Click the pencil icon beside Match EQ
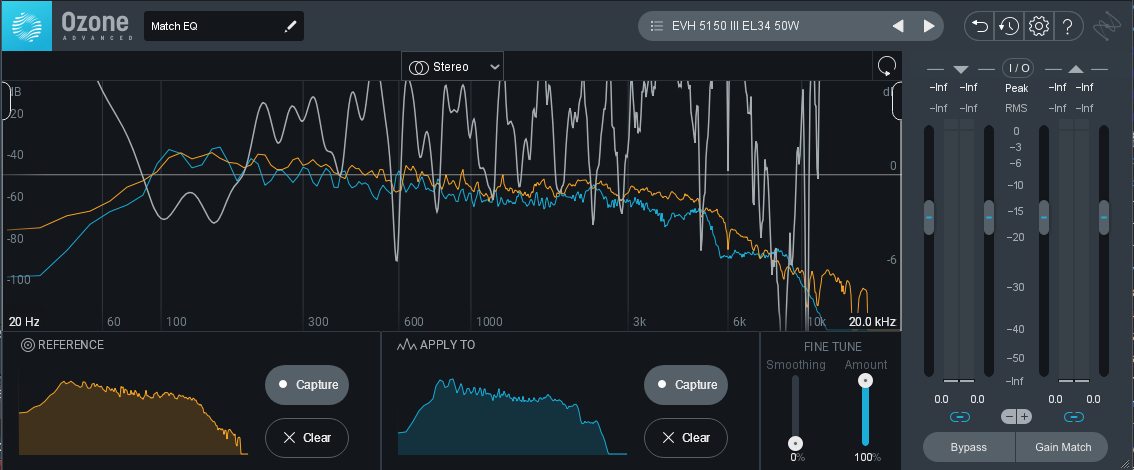 (x=291, y=26)
